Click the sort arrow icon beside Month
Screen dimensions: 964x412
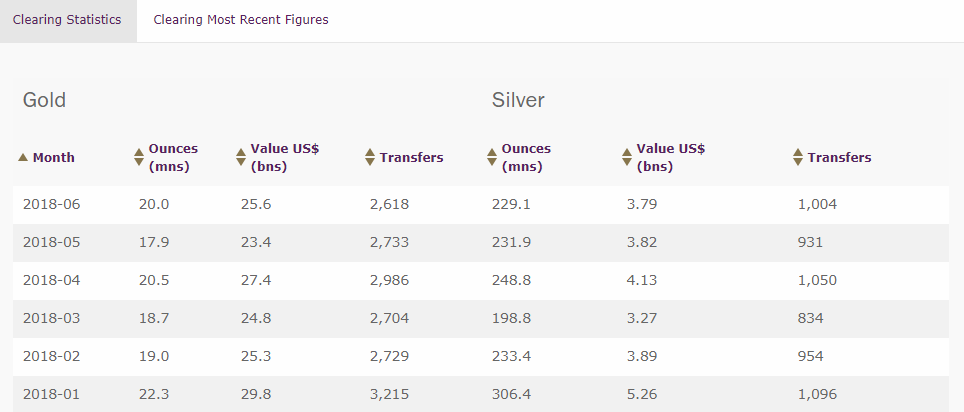click(23, 157)
